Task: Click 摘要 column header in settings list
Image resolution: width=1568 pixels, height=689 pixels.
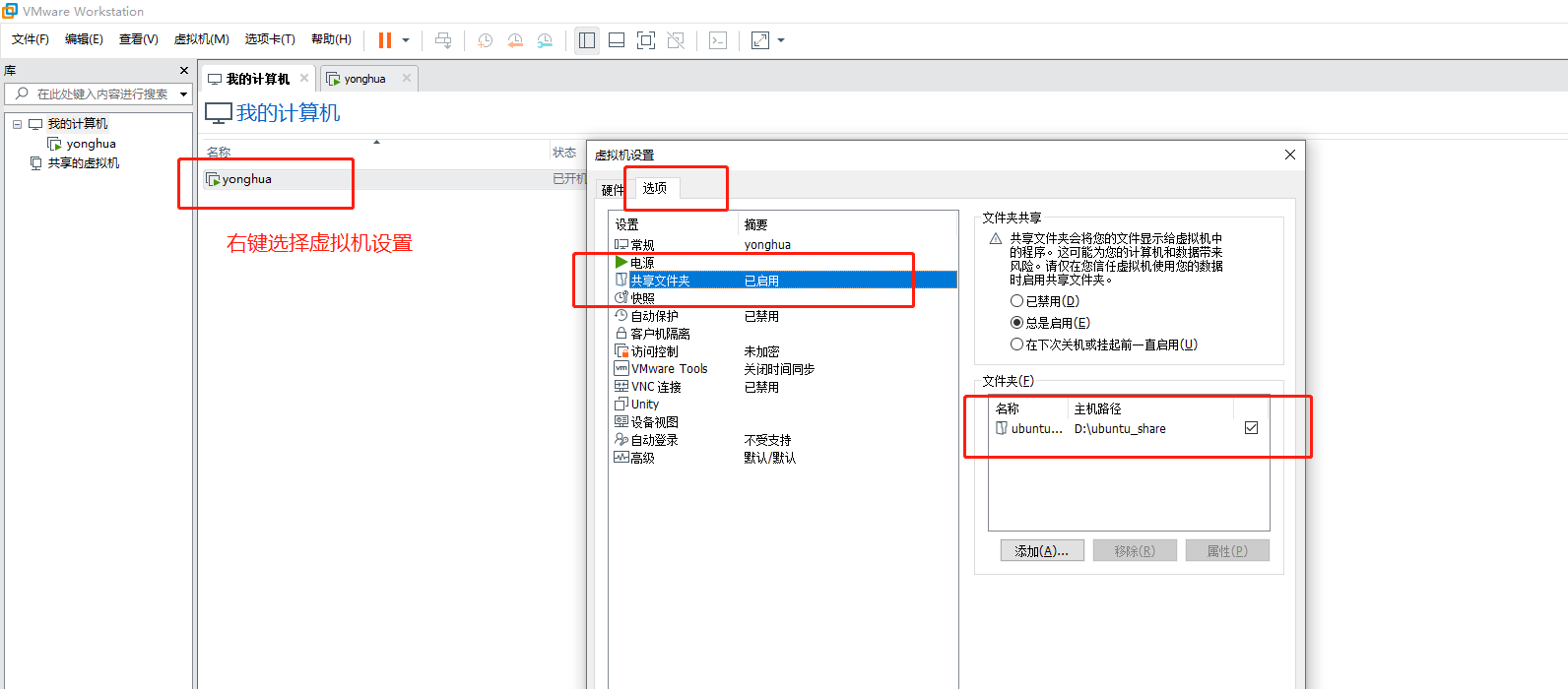Action: click(756, 225)
